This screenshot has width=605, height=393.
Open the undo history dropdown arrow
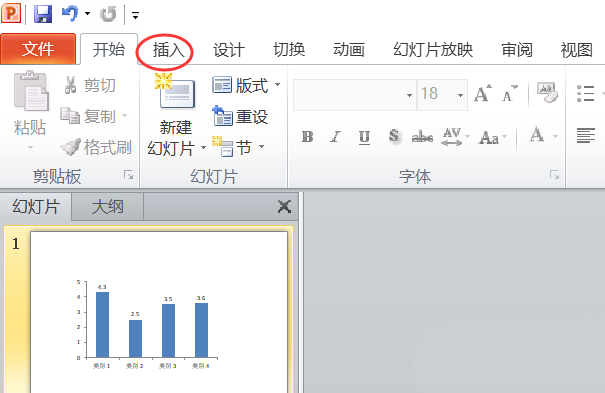tap(88, 14)
